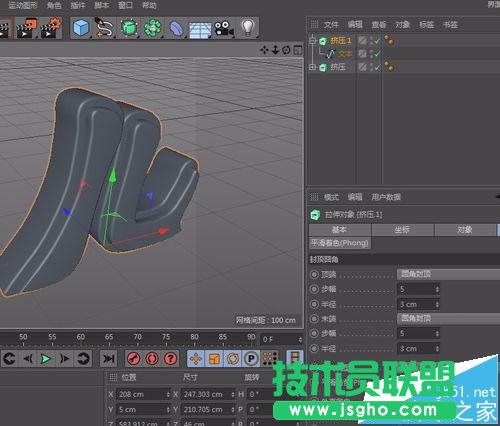Viewport: 500px width, 426px height.
Task: Adjust current frame 0 F stepper
Action: [x=300, y=340]
